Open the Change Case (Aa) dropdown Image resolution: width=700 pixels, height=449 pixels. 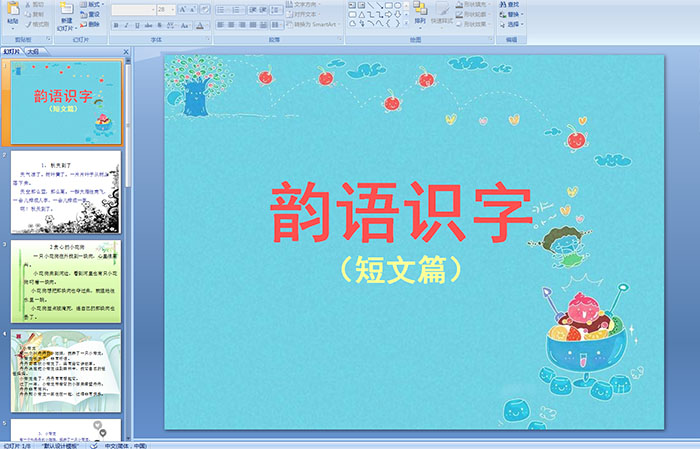tap(185, 25)
